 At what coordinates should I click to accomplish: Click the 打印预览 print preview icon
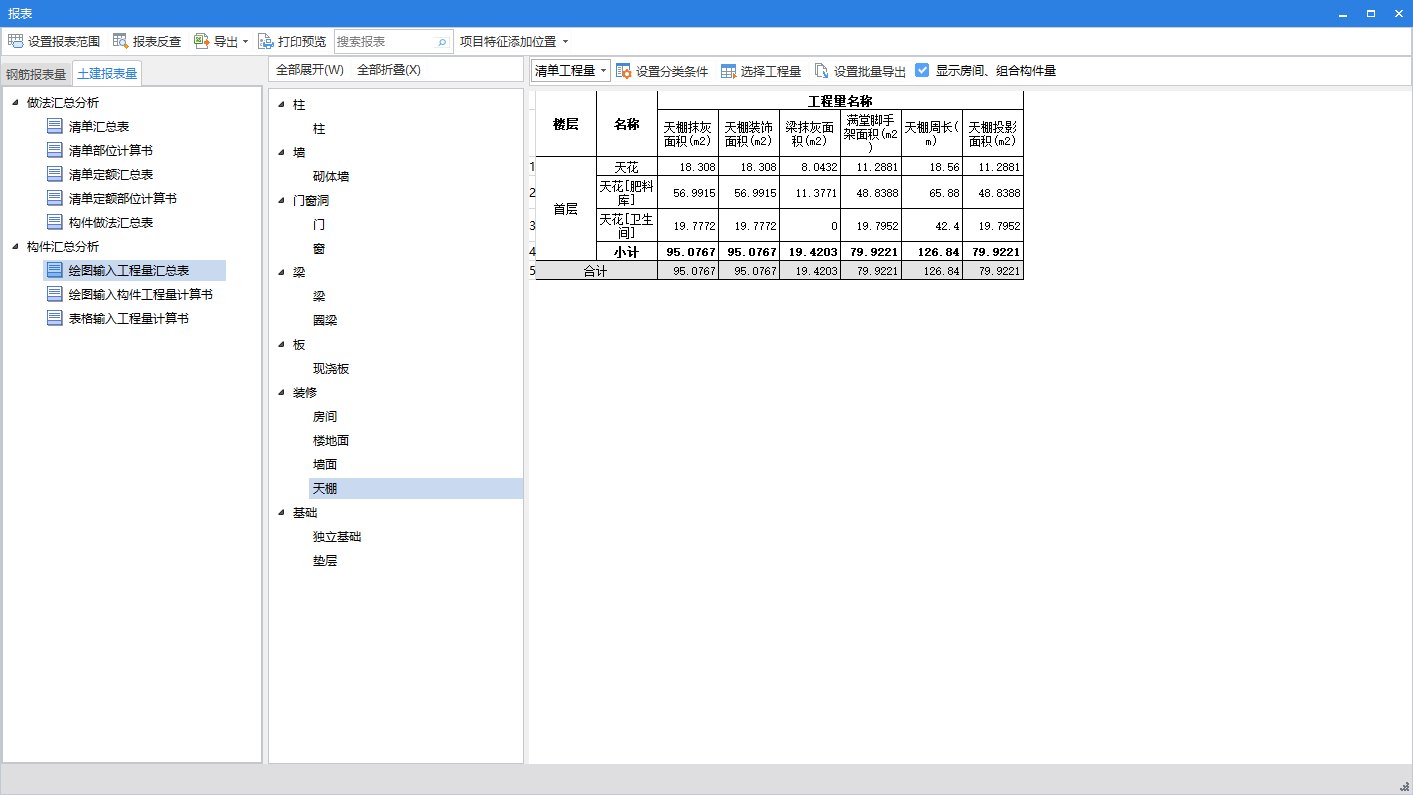click(265, 41)
